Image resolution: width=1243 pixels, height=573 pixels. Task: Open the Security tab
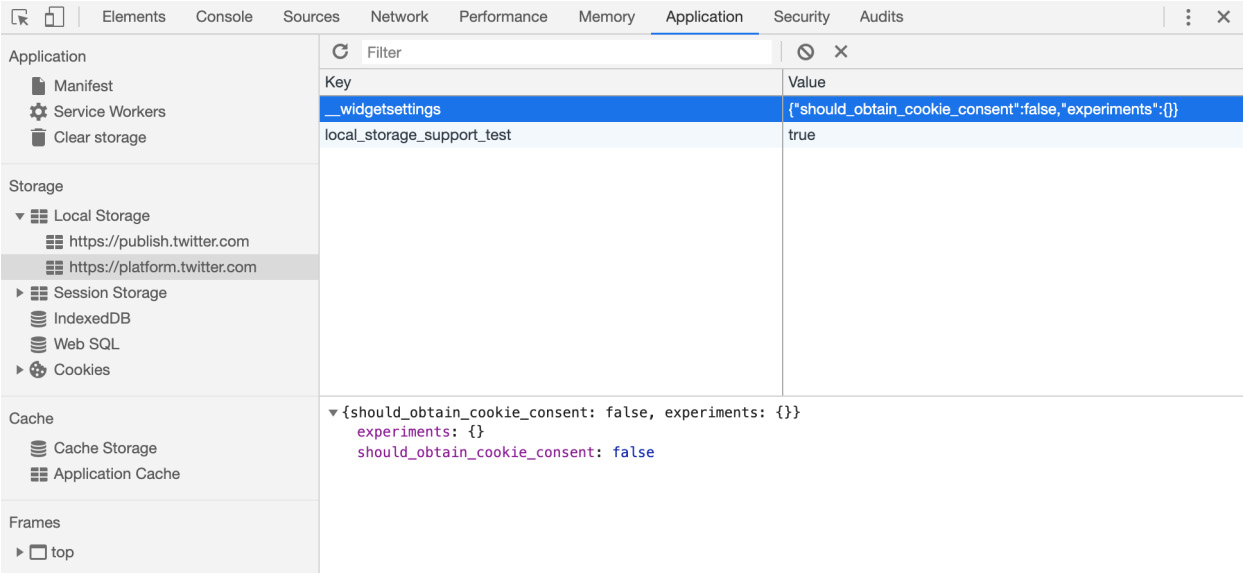[x=801, y=17]
